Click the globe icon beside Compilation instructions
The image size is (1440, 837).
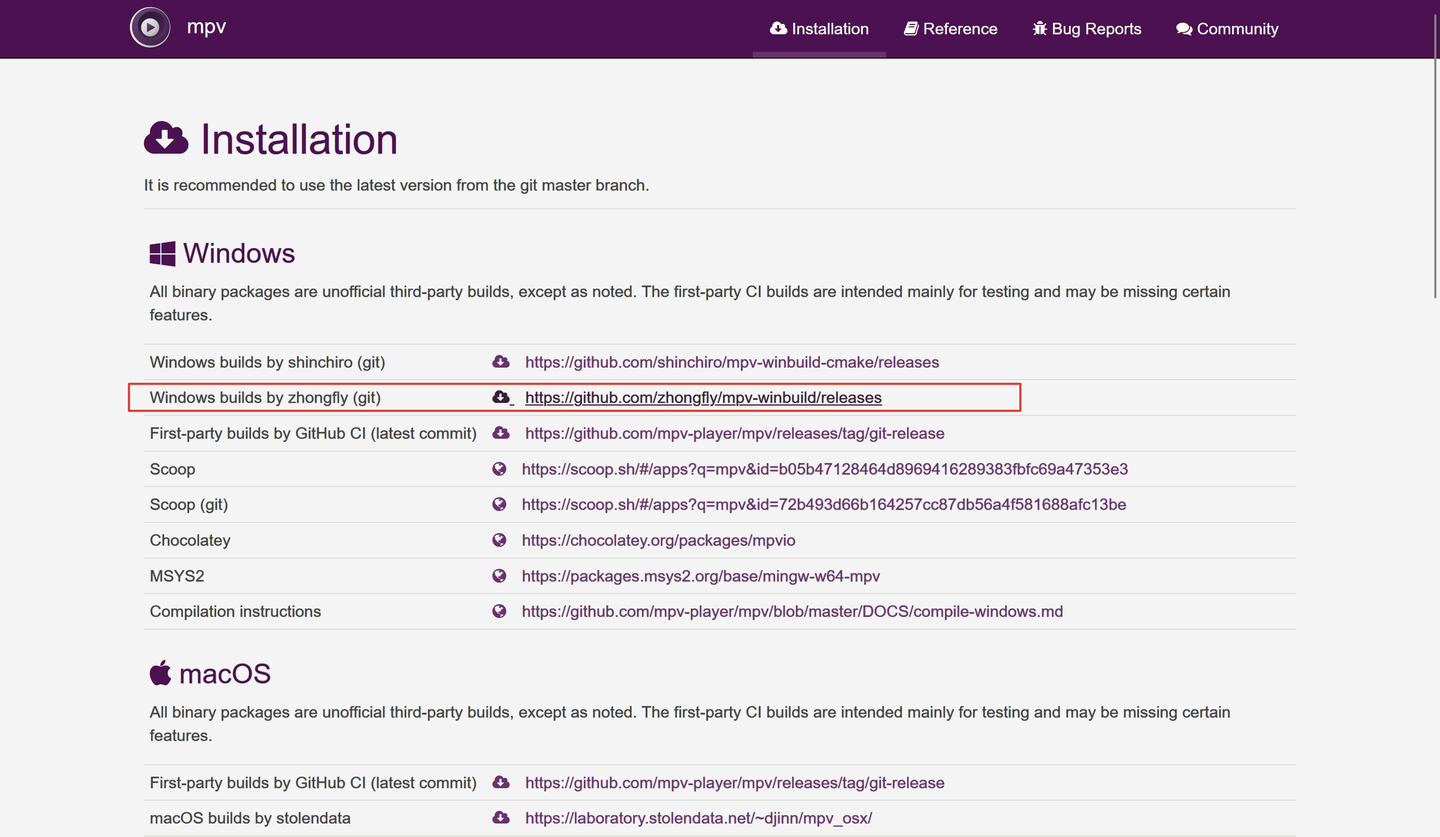pyautogui.click(x=499, y=612)
